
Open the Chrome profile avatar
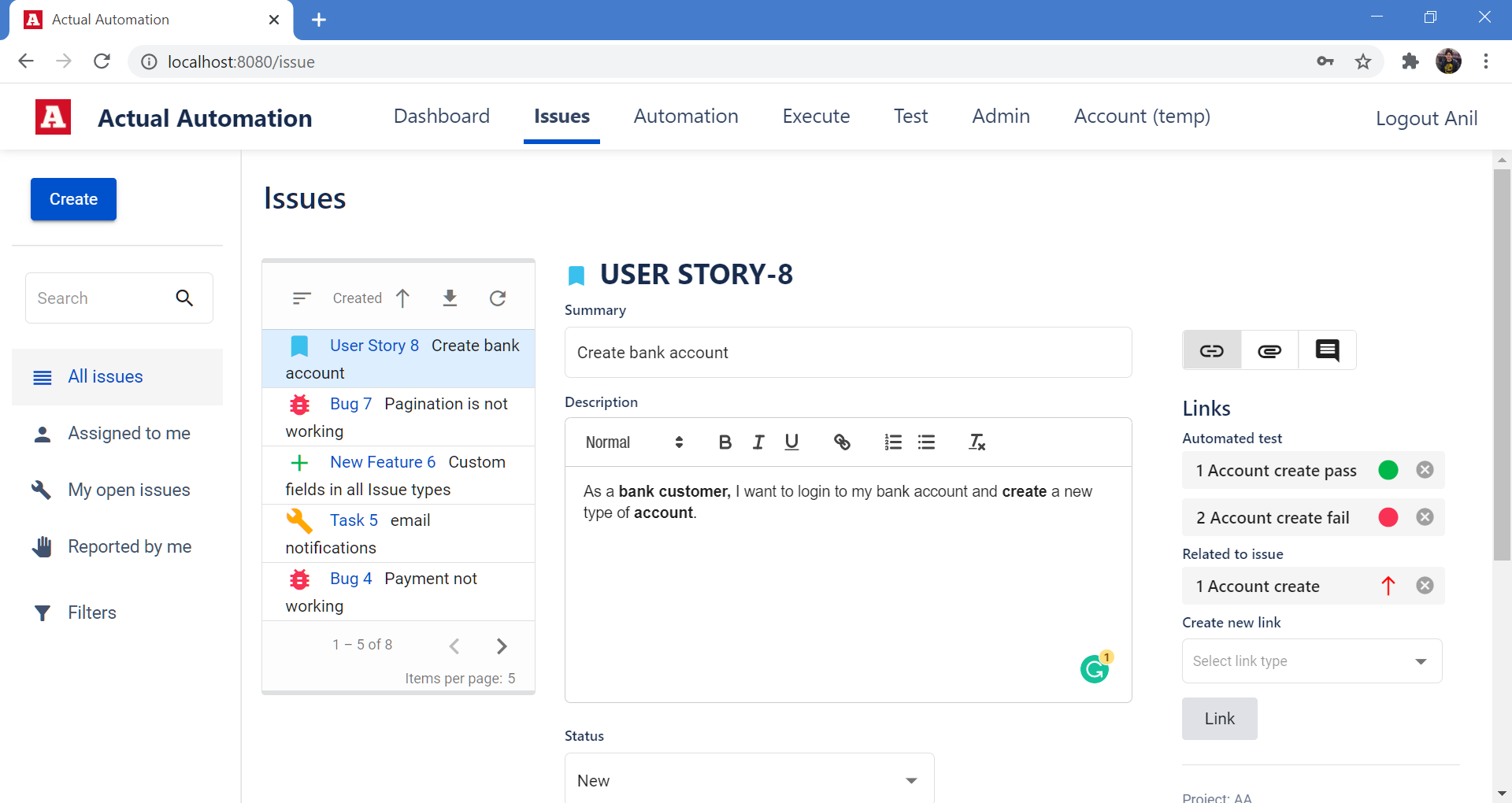(x=1448, y=61)
